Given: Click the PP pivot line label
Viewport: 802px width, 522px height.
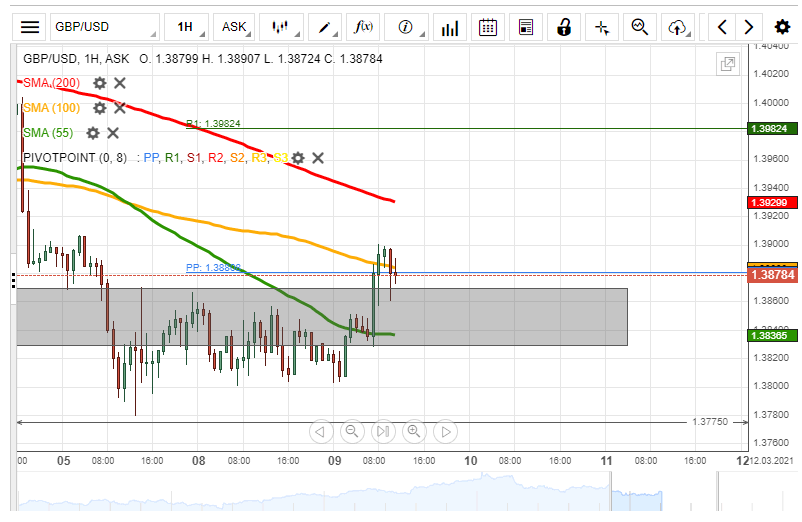Looking at the screenshot, I should (213, 267).
